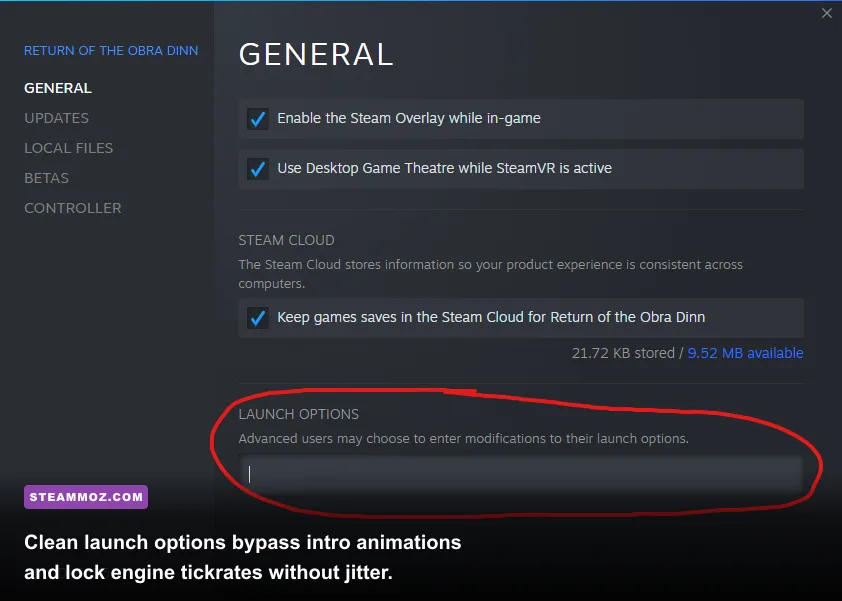Switch to the Updates tab
Screen dimensions: 842x601
coord(56,118)
